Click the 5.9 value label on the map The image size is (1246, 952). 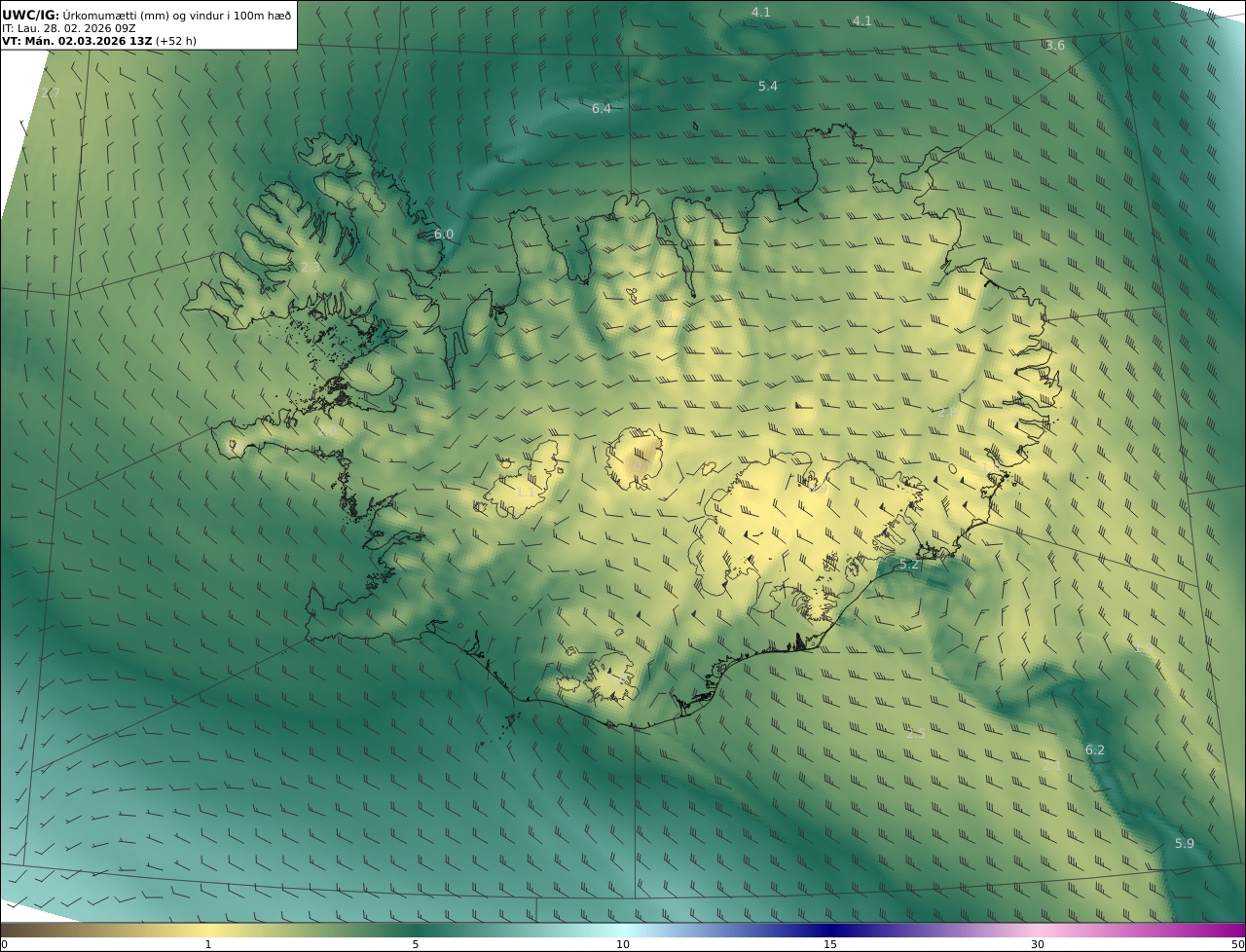(1185, 843)
